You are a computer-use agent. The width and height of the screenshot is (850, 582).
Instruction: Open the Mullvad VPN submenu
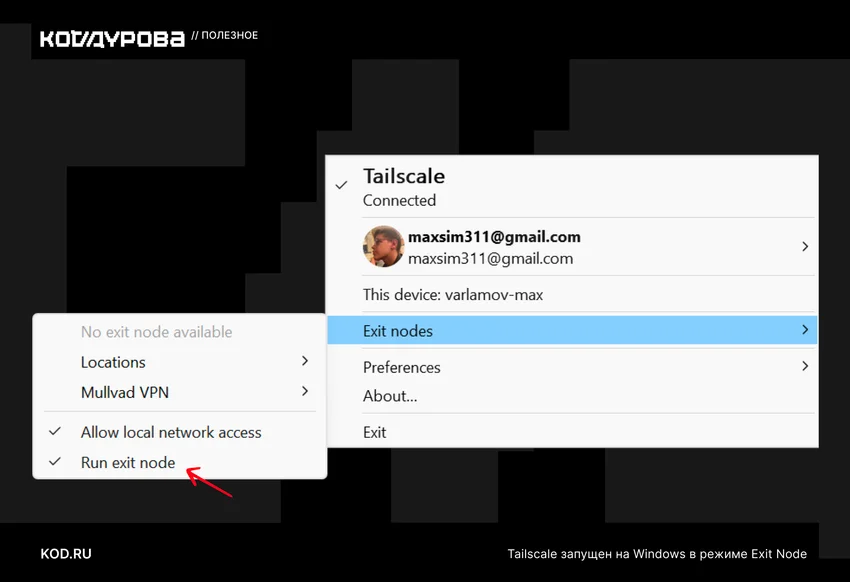point(179,392)
